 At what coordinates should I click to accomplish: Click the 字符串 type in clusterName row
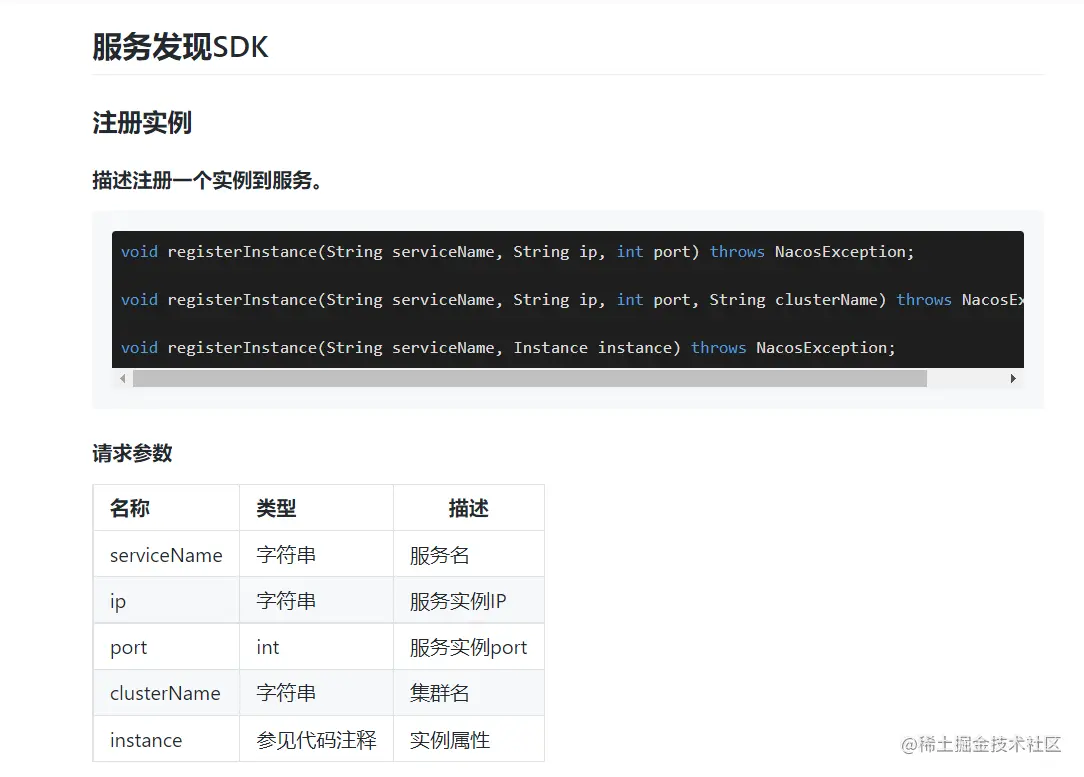click(x=316, y=693)
